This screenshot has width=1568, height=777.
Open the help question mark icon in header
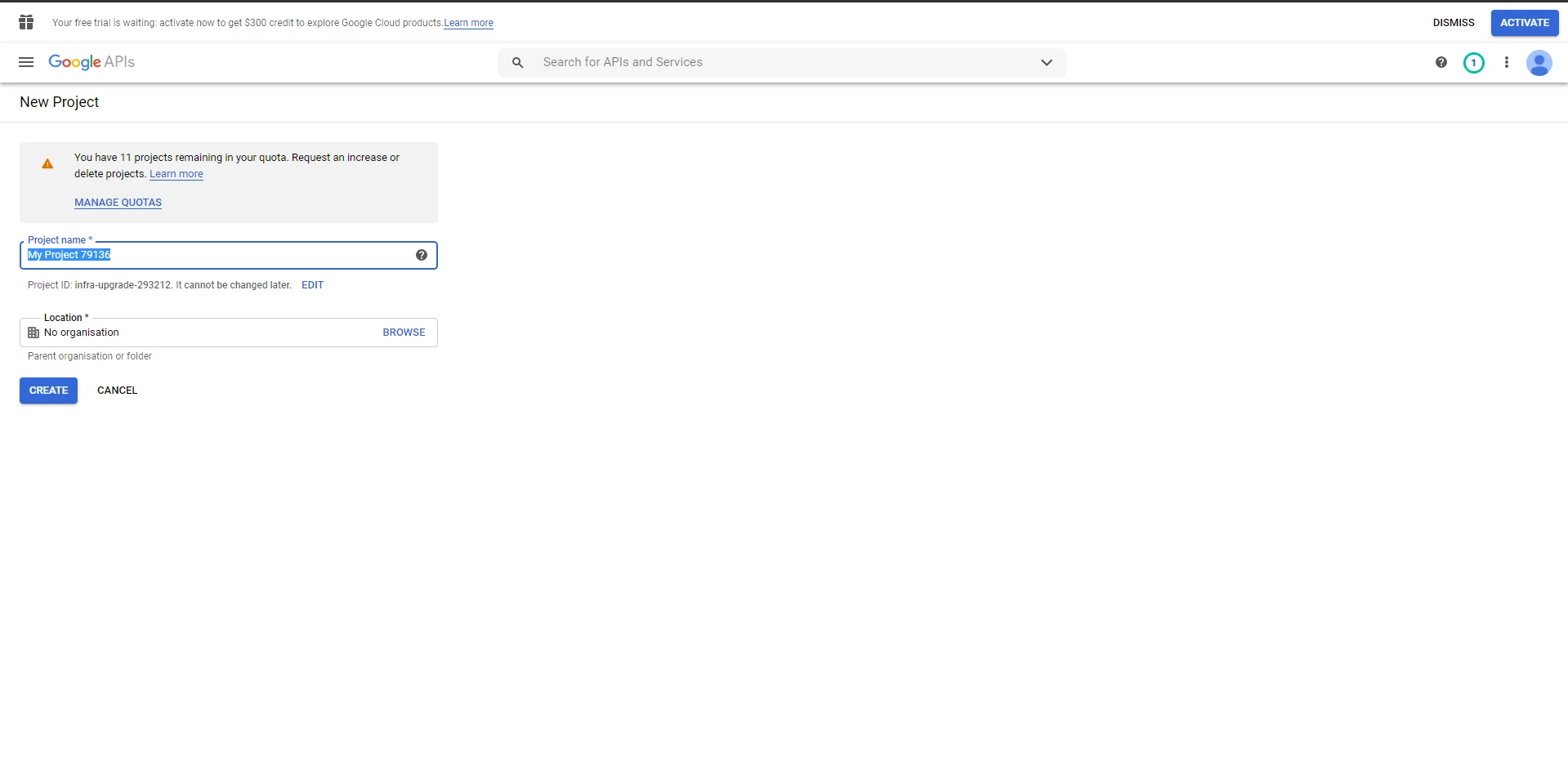tap(1441, 62)
